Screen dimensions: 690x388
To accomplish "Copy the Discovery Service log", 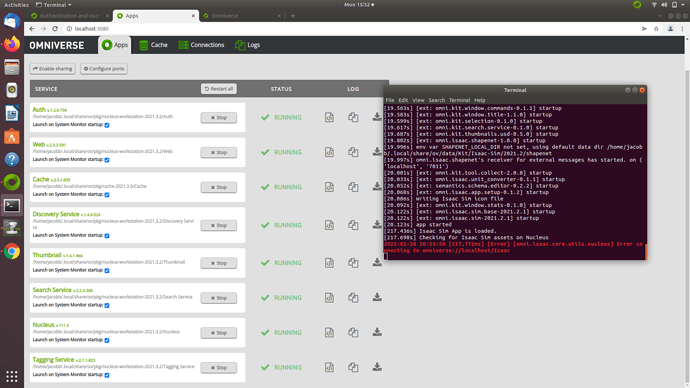I will click(x=353, y=225).
